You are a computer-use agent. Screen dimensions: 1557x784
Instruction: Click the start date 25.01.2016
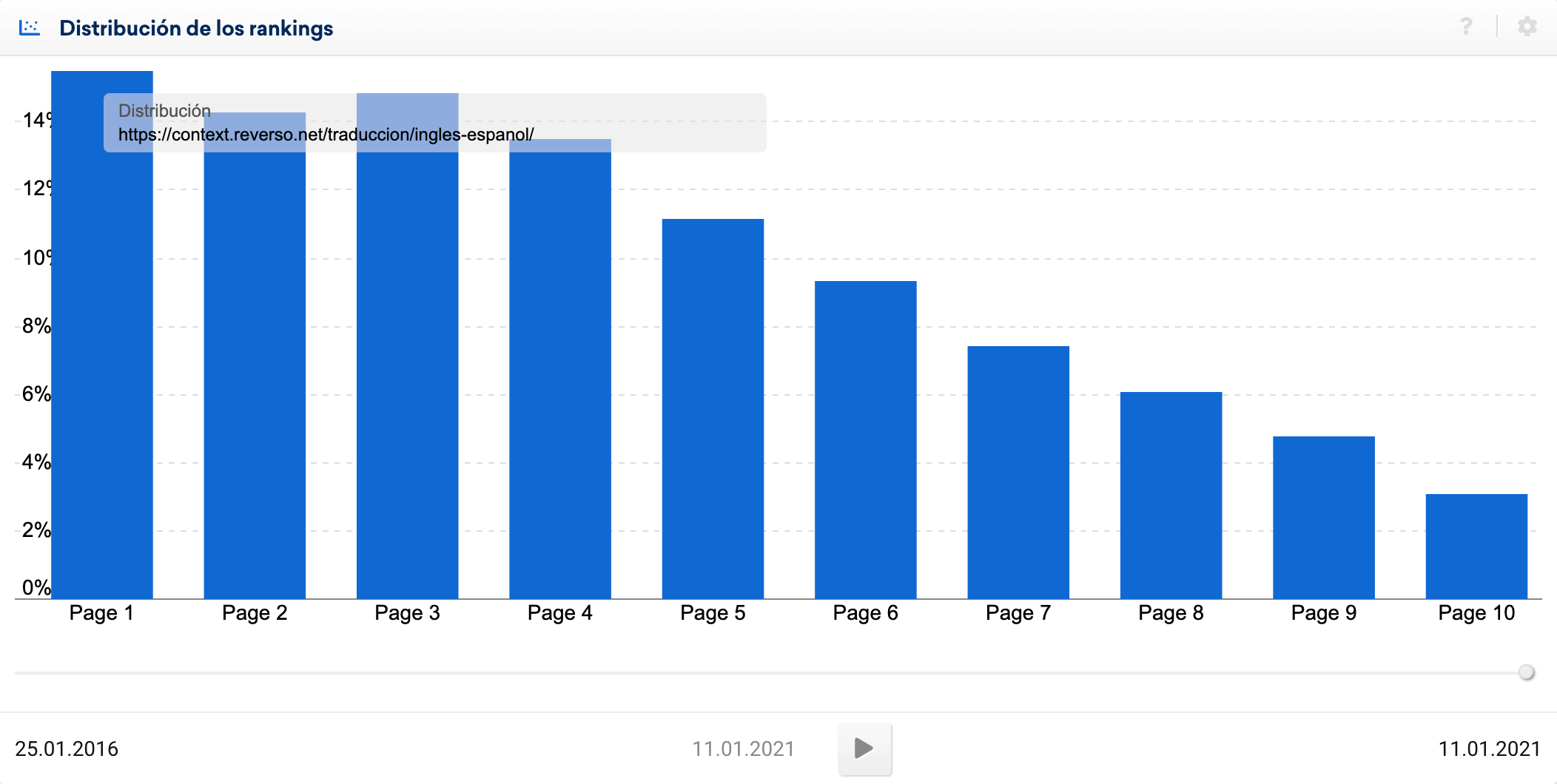click(67, 748)
